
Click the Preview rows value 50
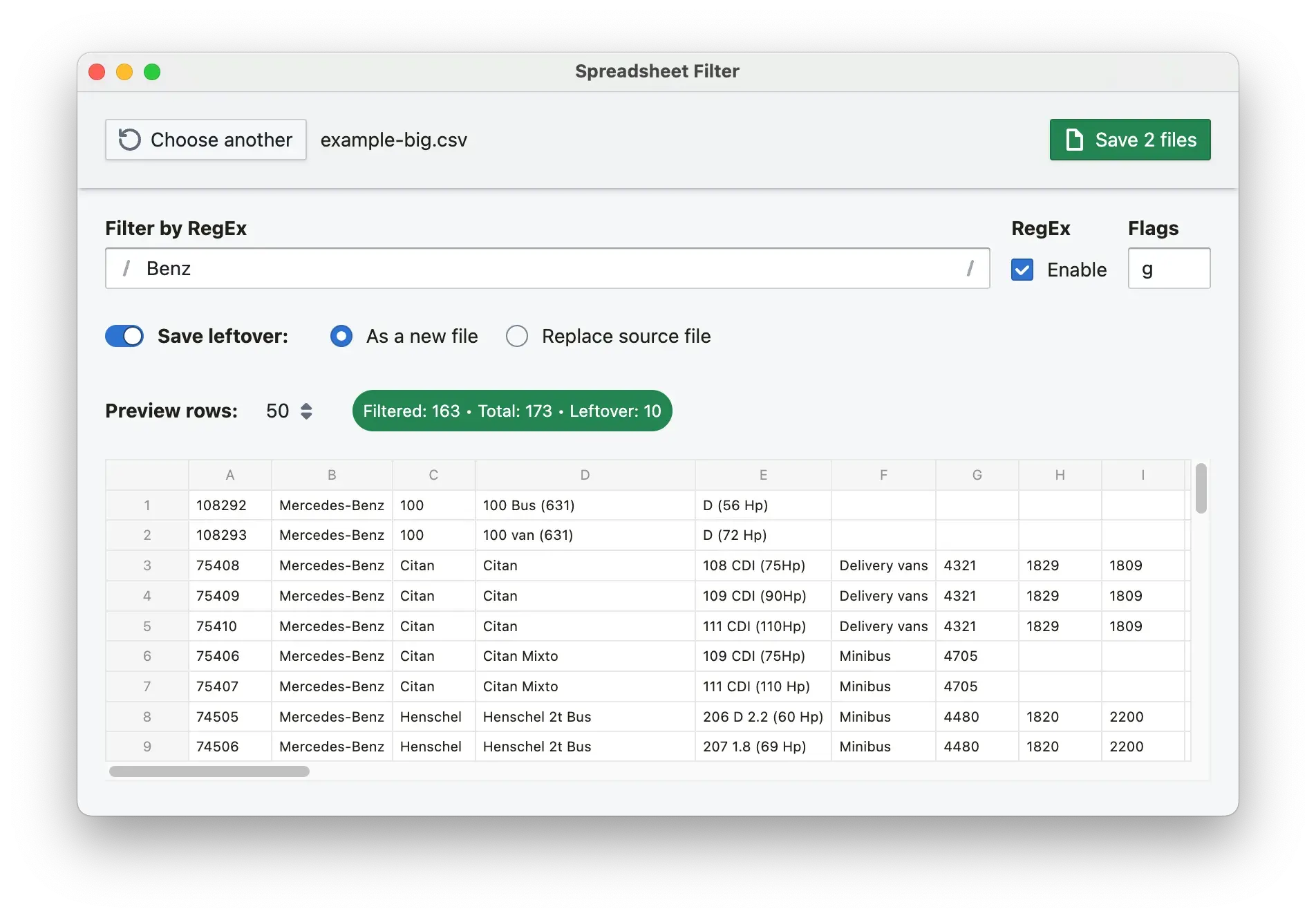click(x=276, y=410)
